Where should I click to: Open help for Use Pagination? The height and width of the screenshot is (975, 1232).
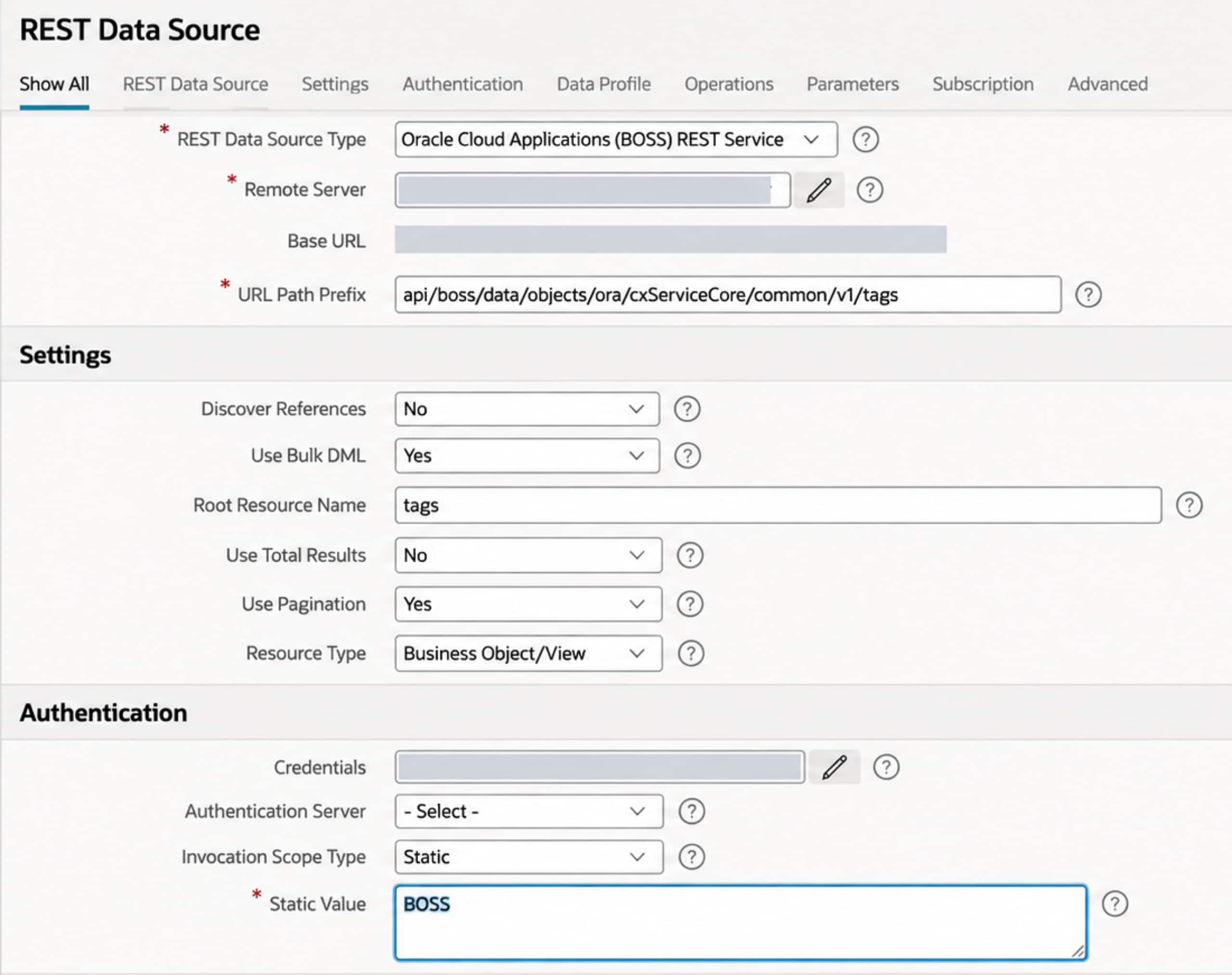tap(690, 604)
